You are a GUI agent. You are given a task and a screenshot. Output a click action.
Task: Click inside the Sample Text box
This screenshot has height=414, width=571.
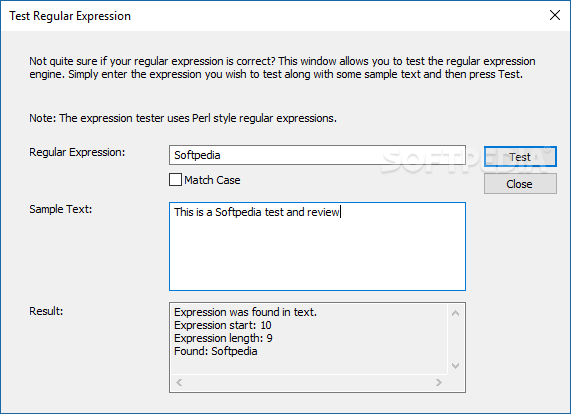(317, 247)
